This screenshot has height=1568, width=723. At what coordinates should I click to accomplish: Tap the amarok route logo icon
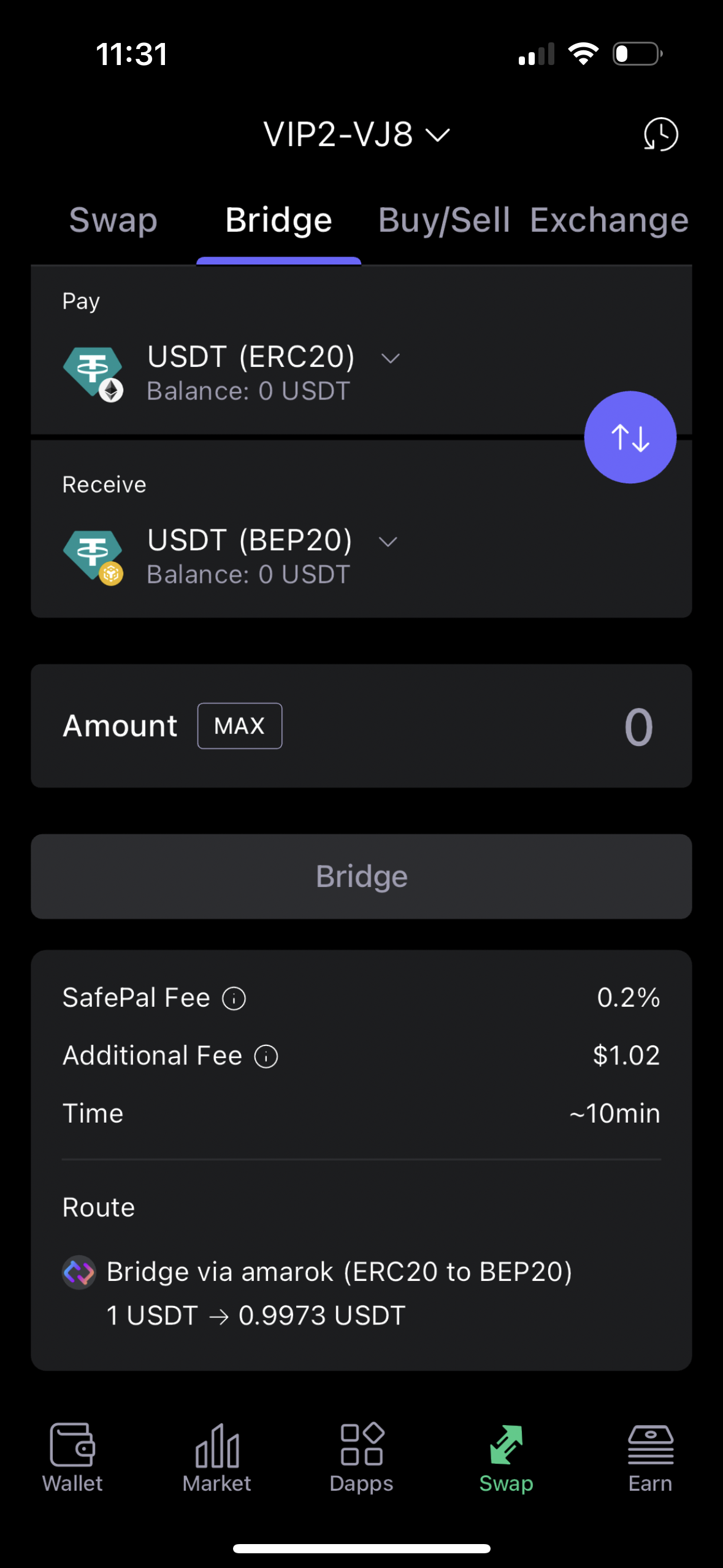(x=79, y=1272)
